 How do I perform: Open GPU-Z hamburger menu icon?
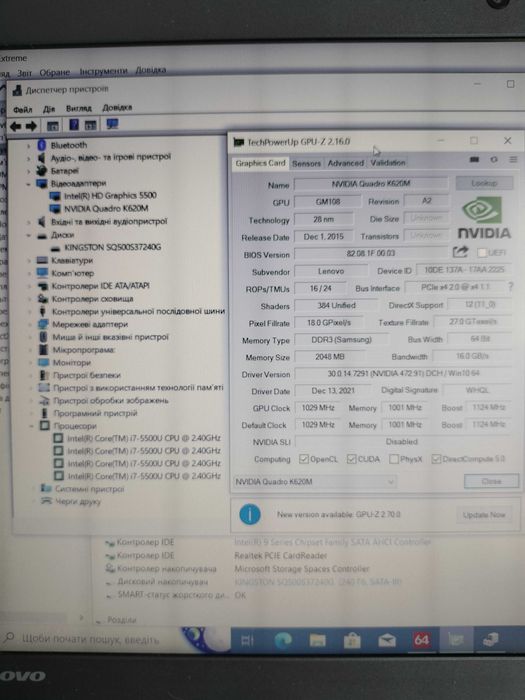tap(513, 159)
